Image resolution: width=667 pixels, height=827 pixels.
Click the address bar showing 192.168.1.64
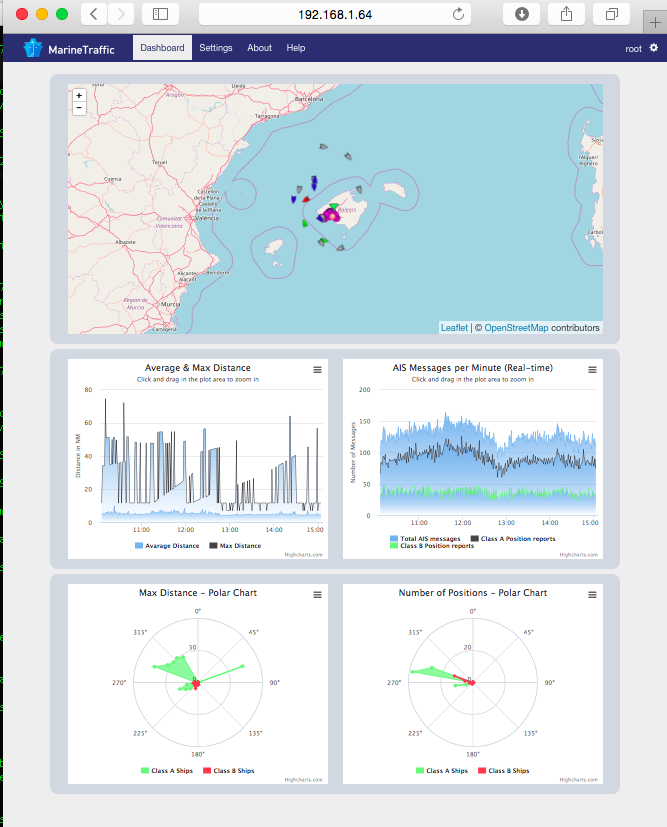335,14
